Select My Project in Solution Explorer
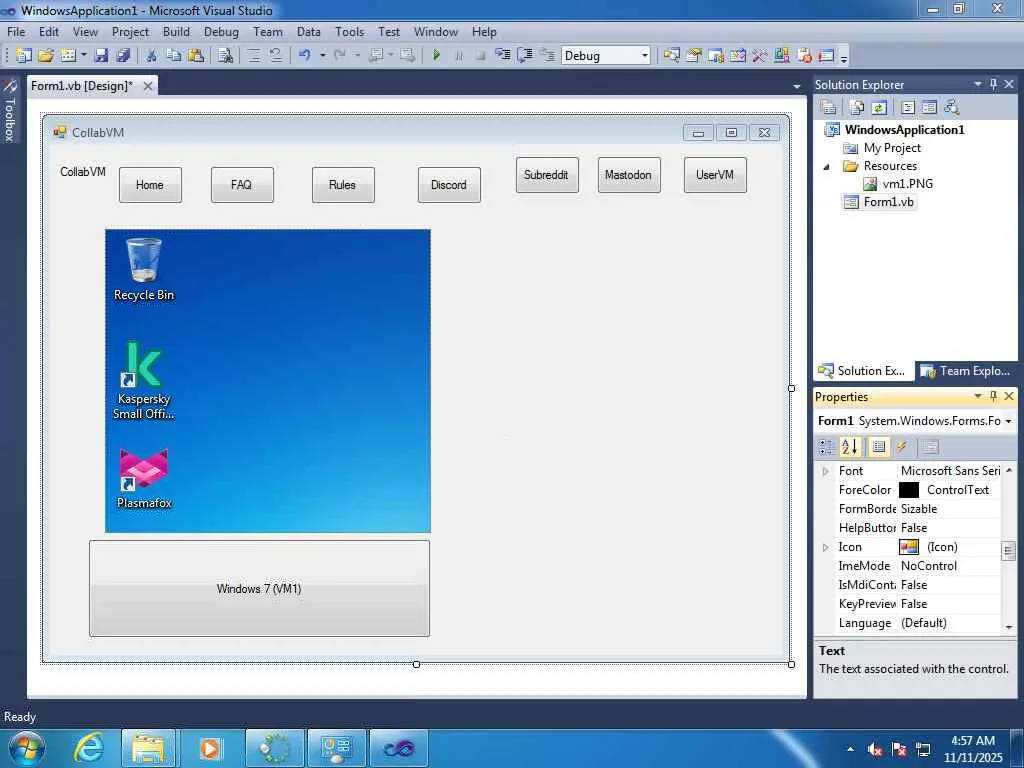The width and height of the screenshot is (1024, 768). click(x=882, y=148)
